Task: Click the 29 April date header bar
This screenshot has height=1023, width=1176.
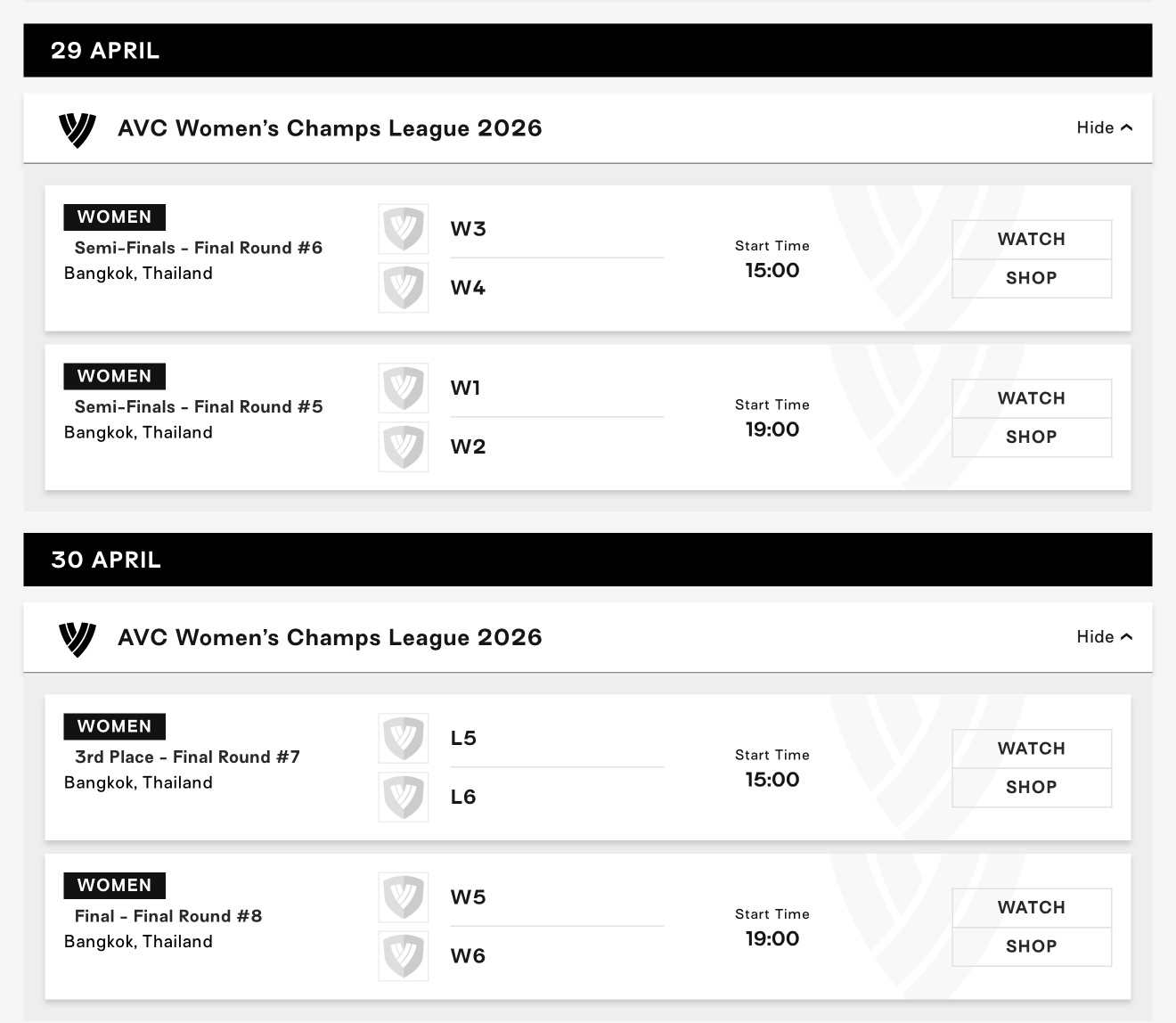Action: (587, 50)
